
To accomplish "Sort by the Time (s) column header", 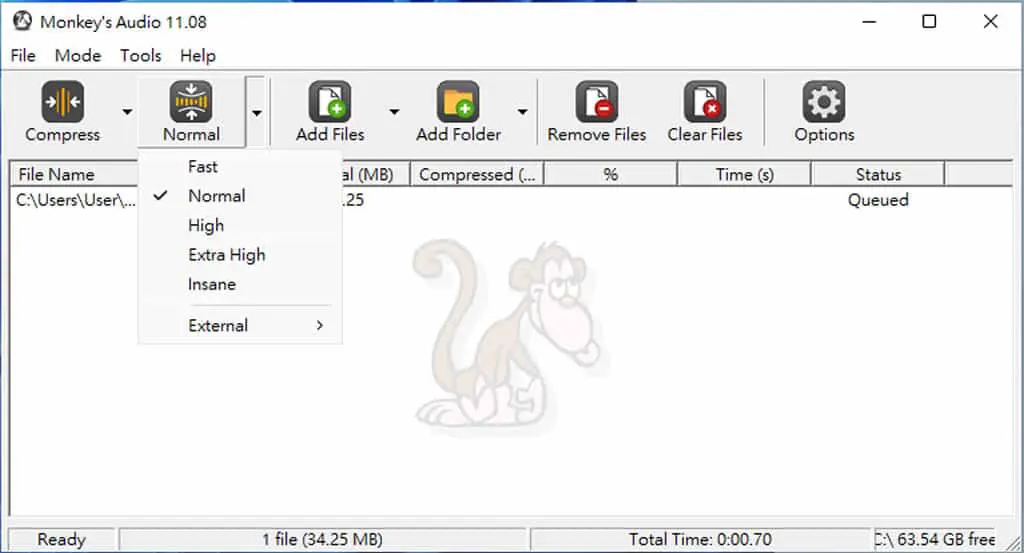I will 744,174.
